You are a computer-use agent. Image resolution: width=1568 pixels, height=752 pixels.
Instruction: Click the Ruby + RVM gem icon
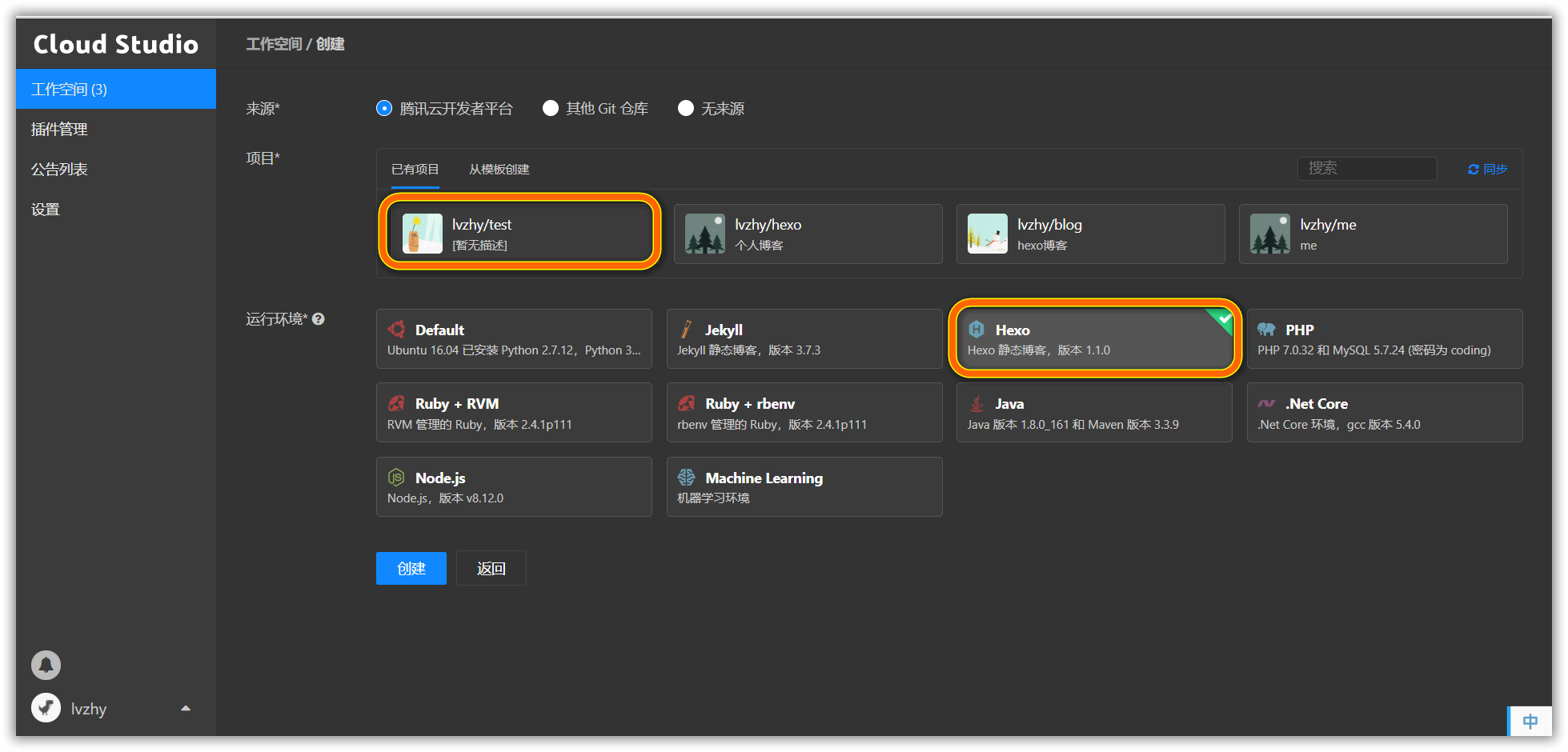[396, 403]
